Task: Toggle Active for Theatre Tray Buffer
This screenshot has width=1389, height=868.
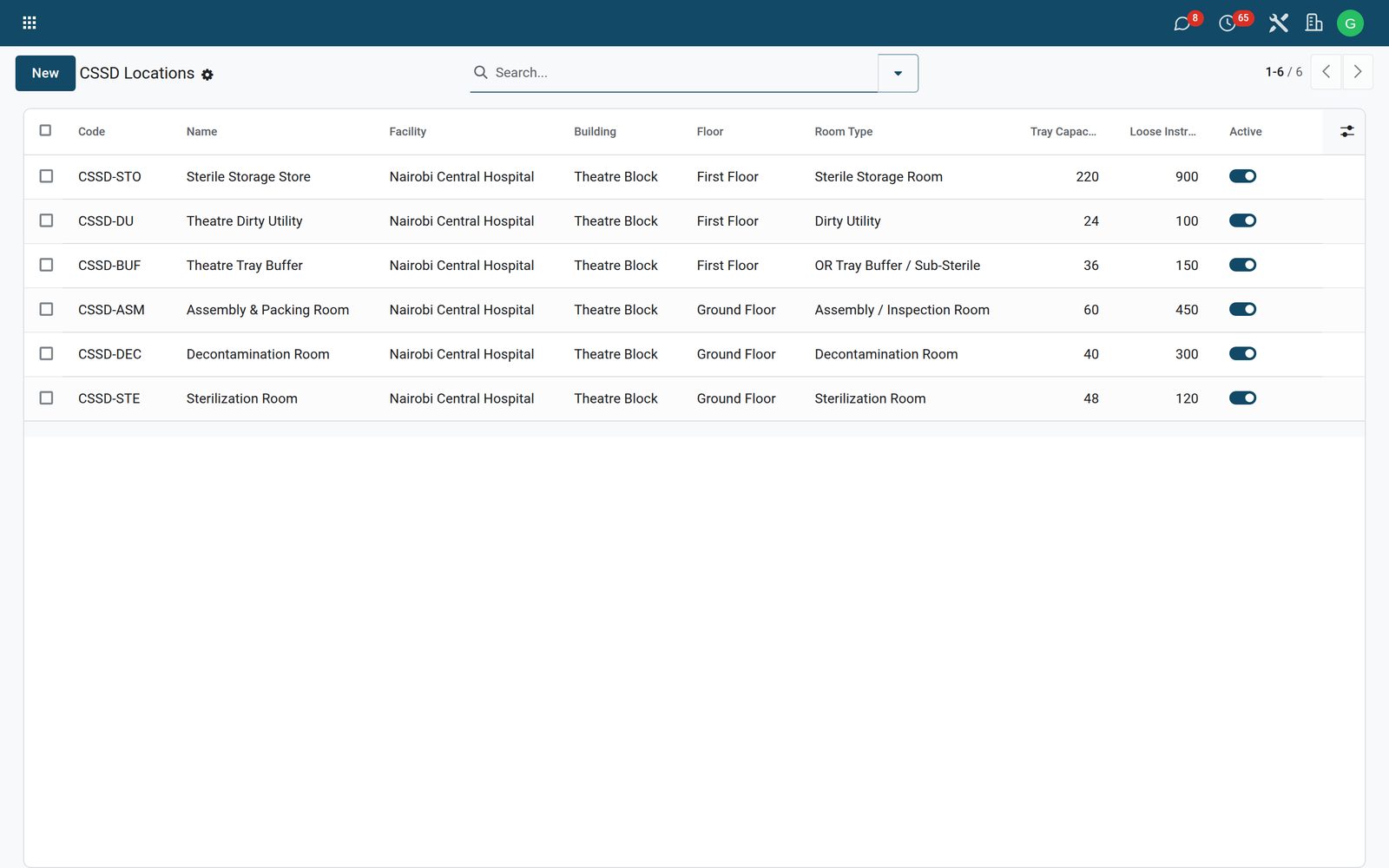Action: click(x=1242, y=265)
